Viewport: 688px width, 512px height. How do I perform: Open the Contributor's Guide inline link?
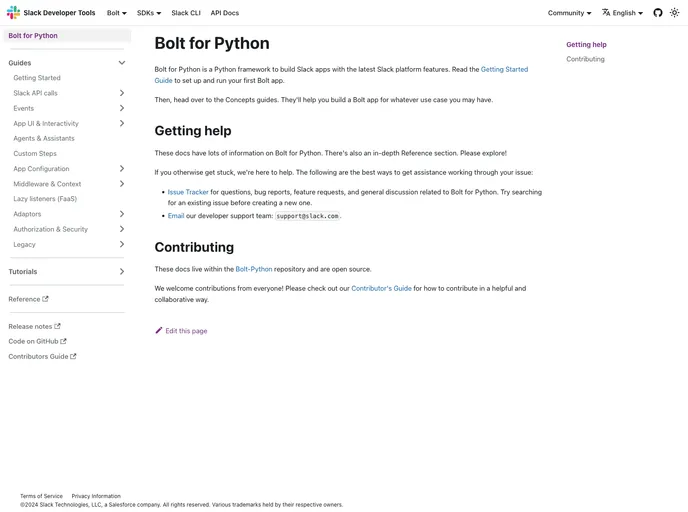point(381,288)
